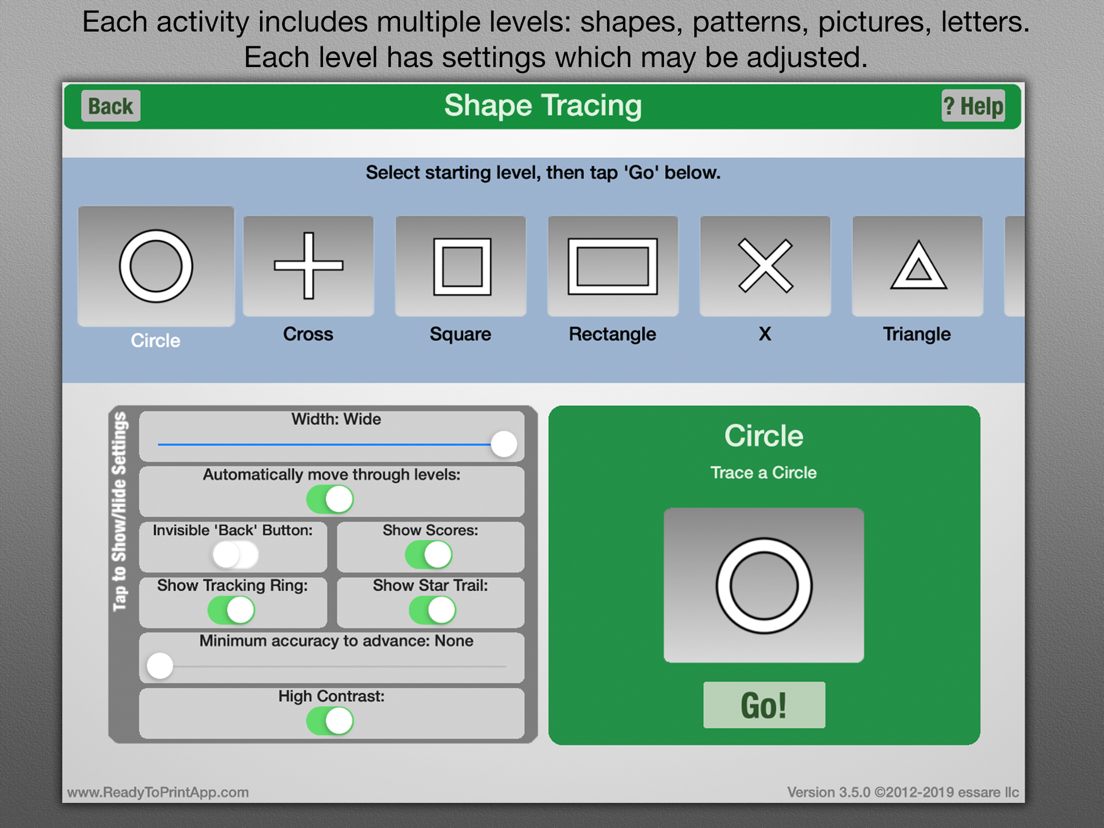The width and height of the screenshot is (1104, 828).
Task: Select the Cross shape level tile
Action: tap(308, 266)
